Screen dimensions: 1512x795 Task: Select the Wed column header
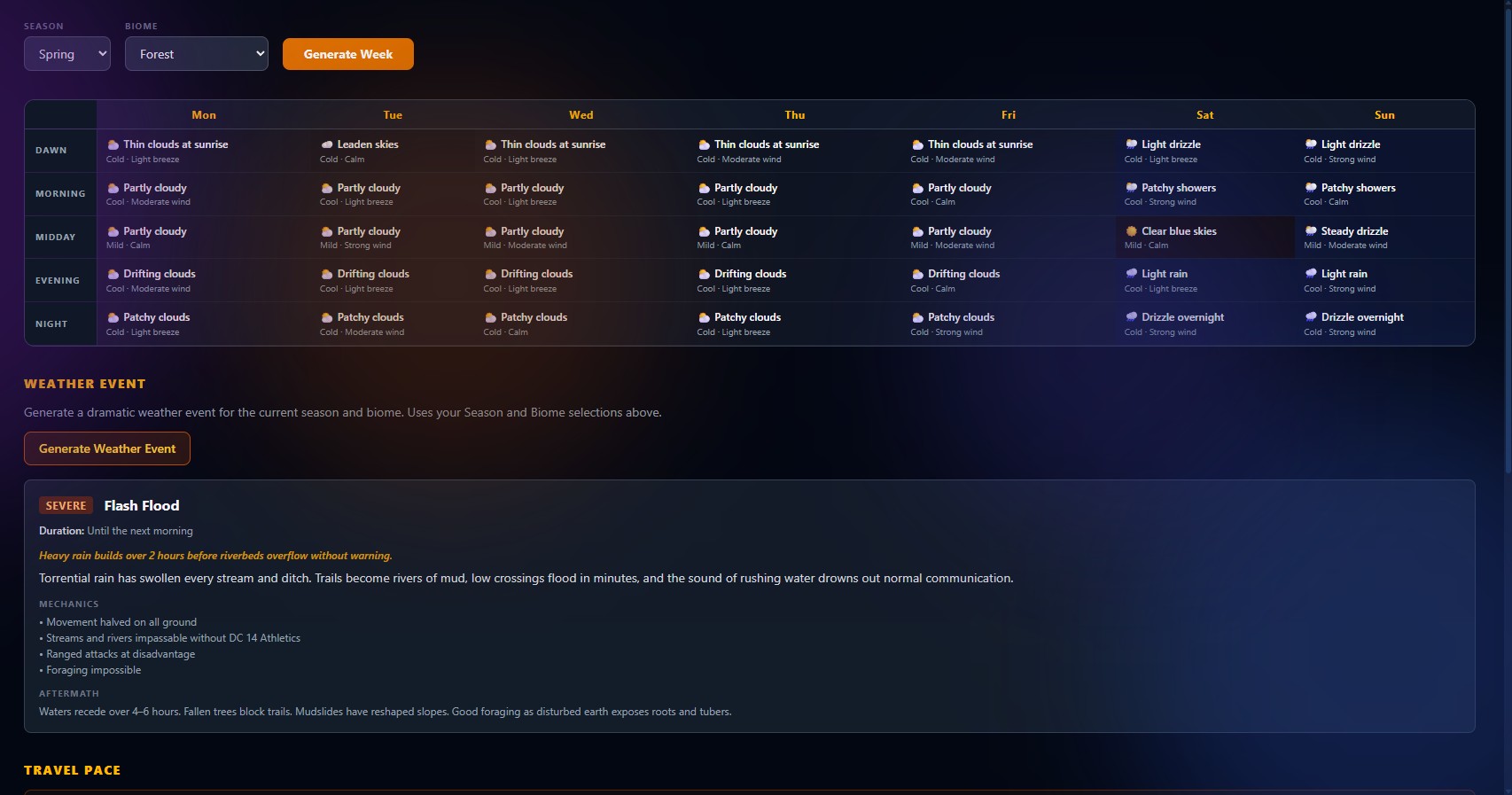point(581,115)
